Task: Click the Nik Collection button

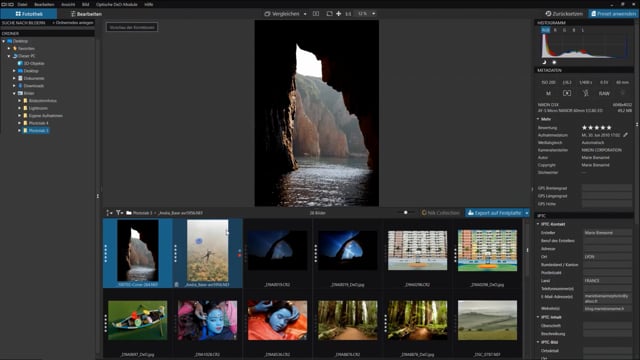Action: [440, 213]
